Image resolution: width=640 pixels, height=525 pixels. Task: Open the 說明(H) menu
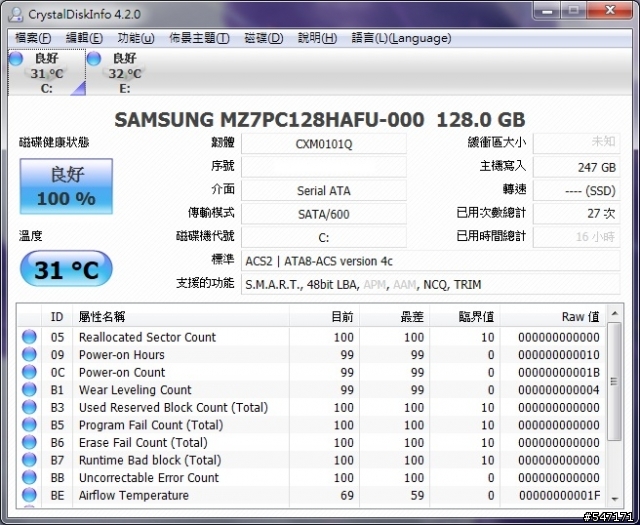pos(317,38)
